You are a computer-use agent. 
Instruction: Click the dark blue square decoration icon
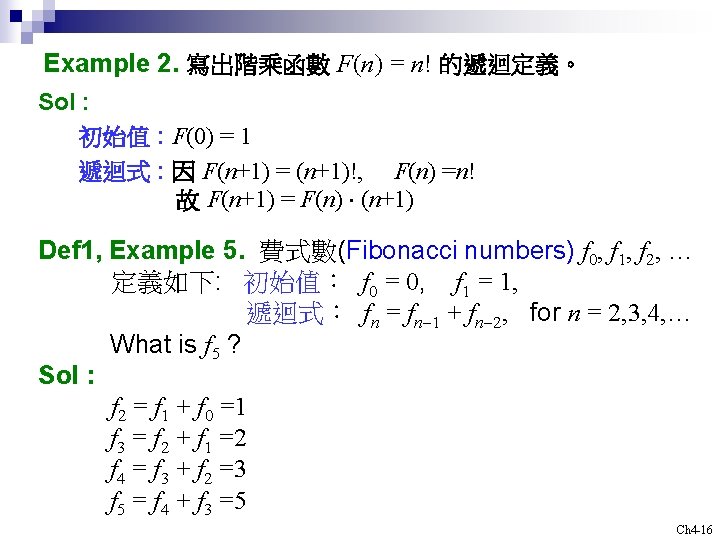[16, 16]
